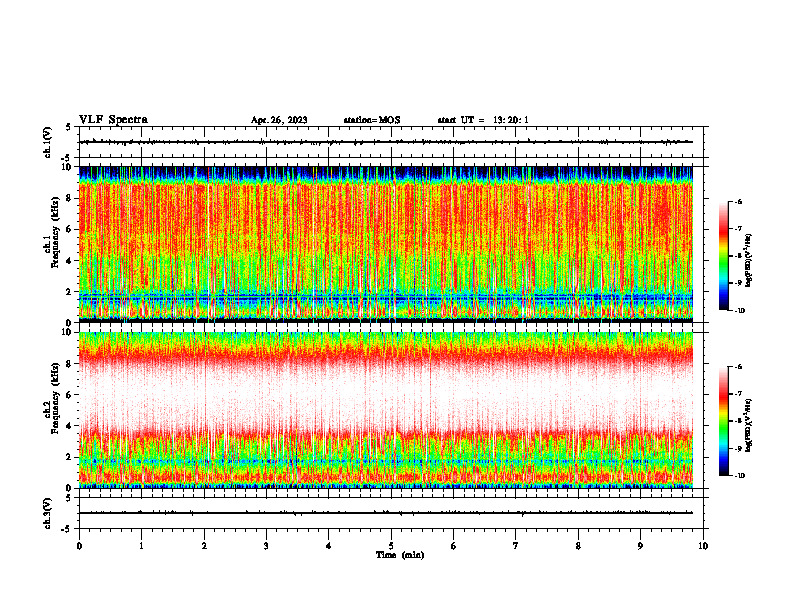Click ch.1 frequency axis tick '4'
The height and width of the screenshot is (612, 792).
tap(70, 261)
